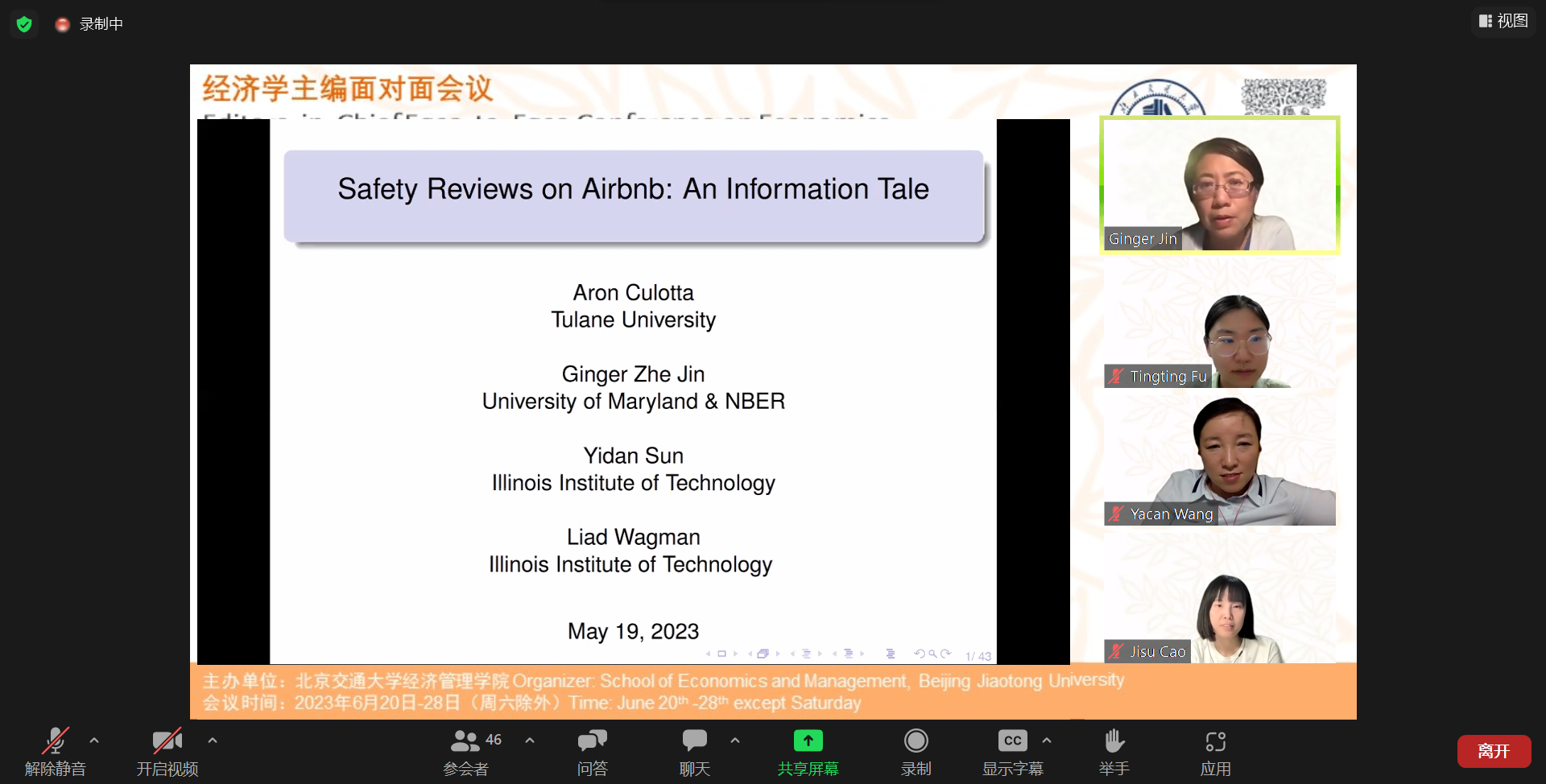
Task: Click the date 'May 19, 2023'
Action: [633, 631]
